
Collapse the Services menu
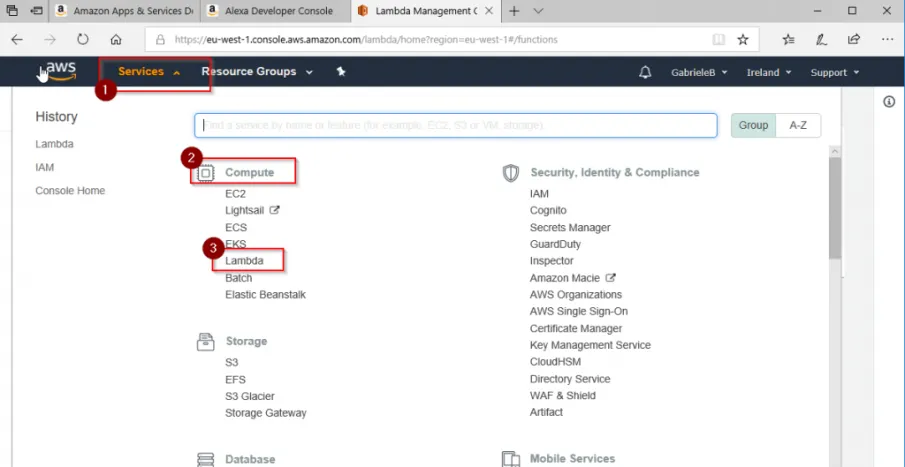tap(149, 72)
